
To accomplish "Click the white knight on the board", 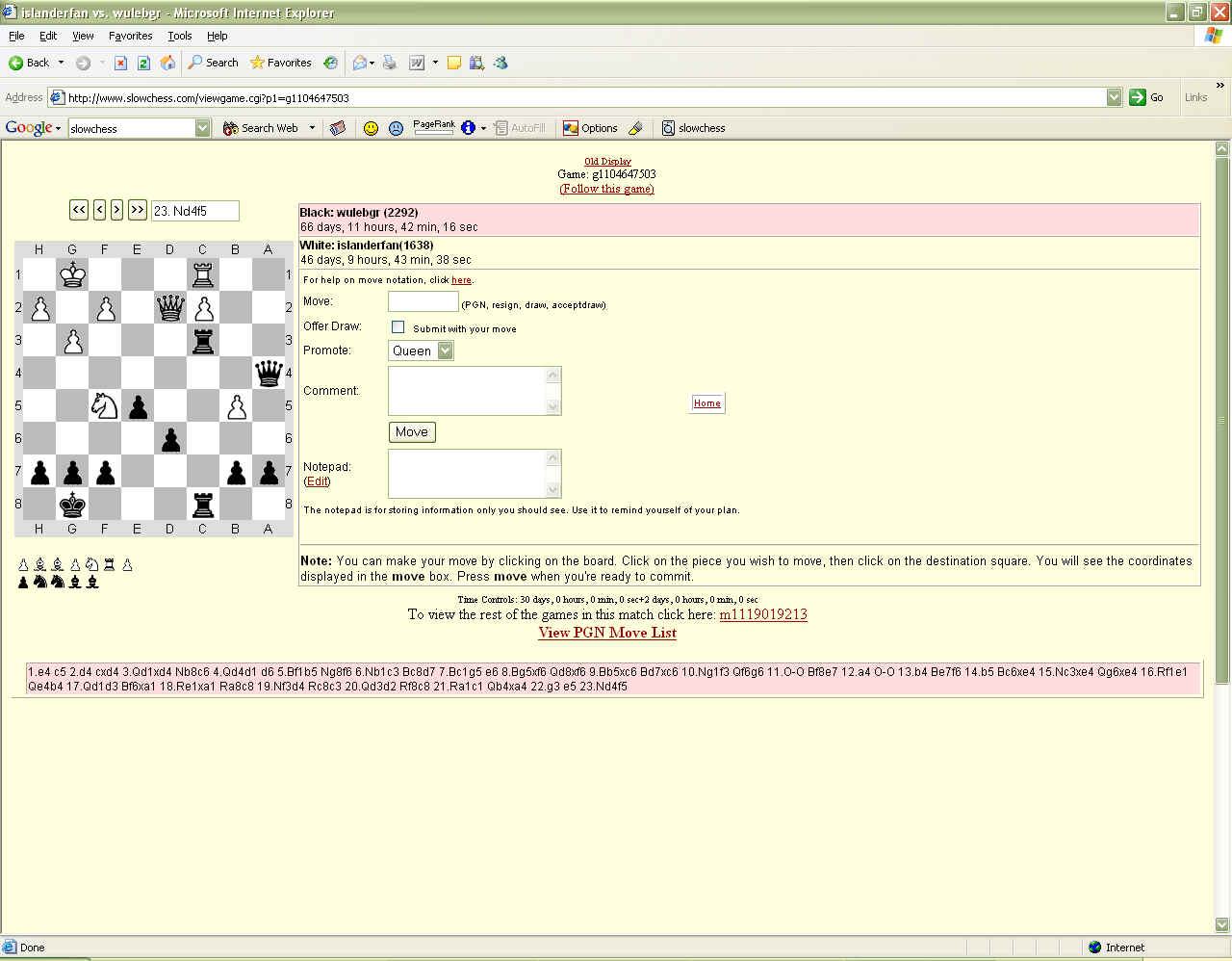I will [x=104, y=405].
